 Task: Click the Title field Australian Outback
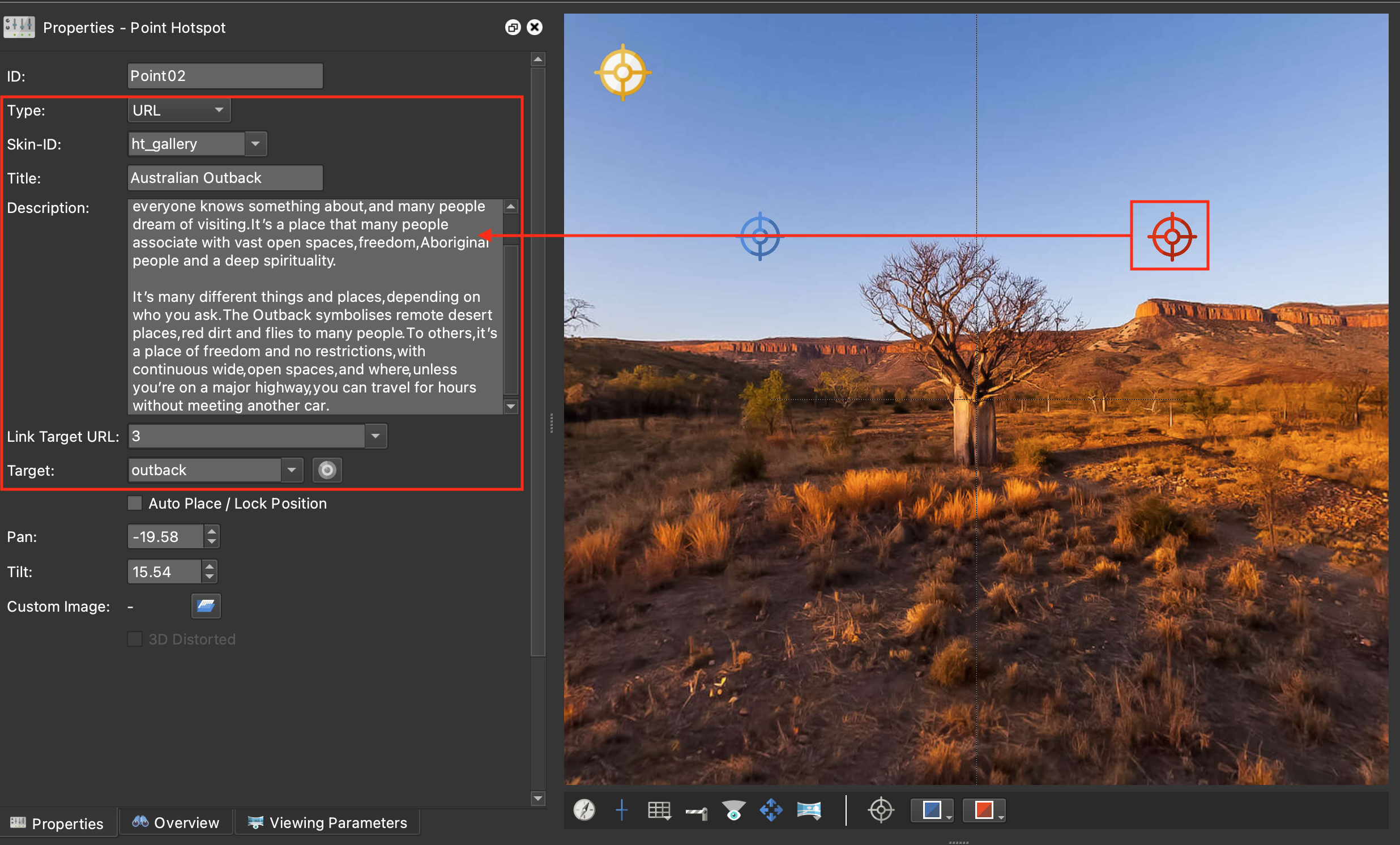[x=225, y=178]
